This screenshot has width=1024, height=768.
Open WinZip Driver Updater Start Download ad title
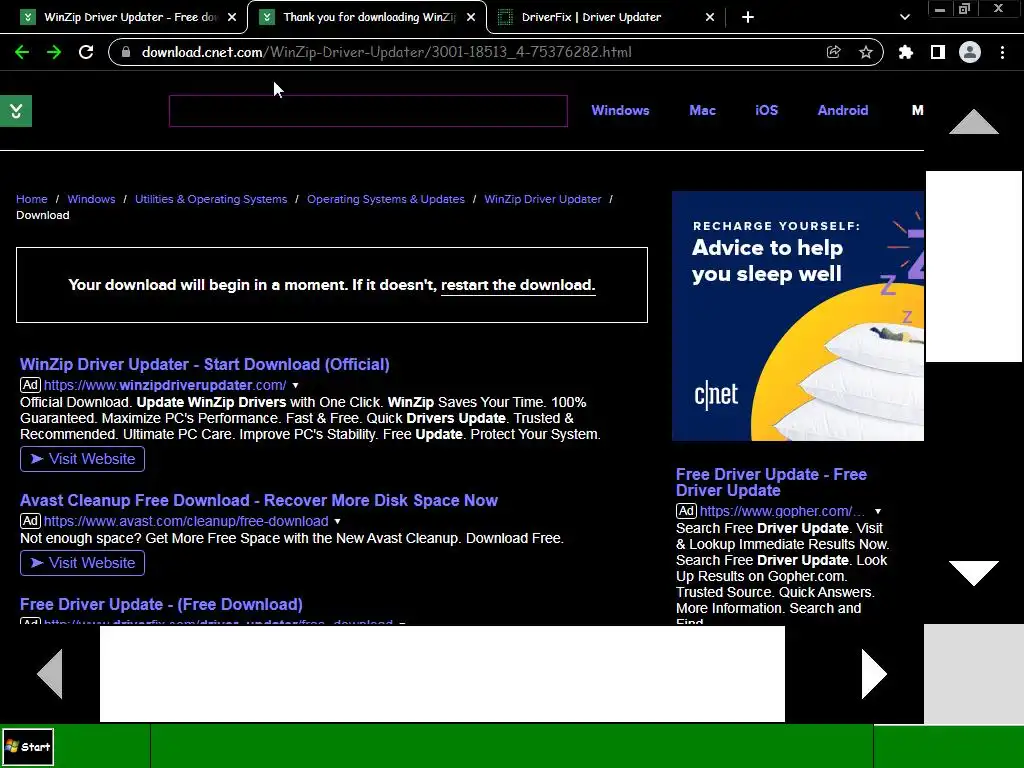(204, 364)
